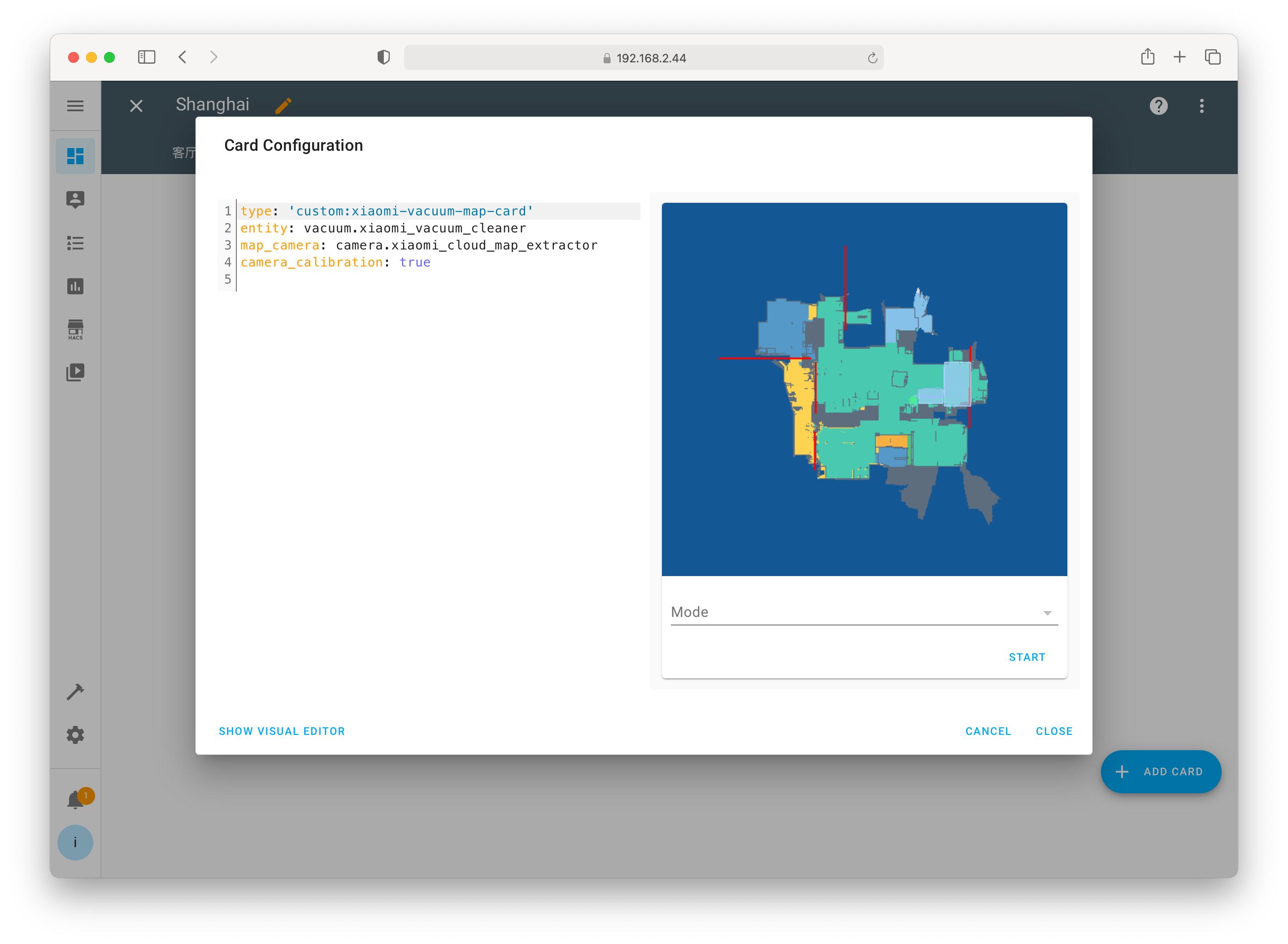Open notifications bell icon

75,800
